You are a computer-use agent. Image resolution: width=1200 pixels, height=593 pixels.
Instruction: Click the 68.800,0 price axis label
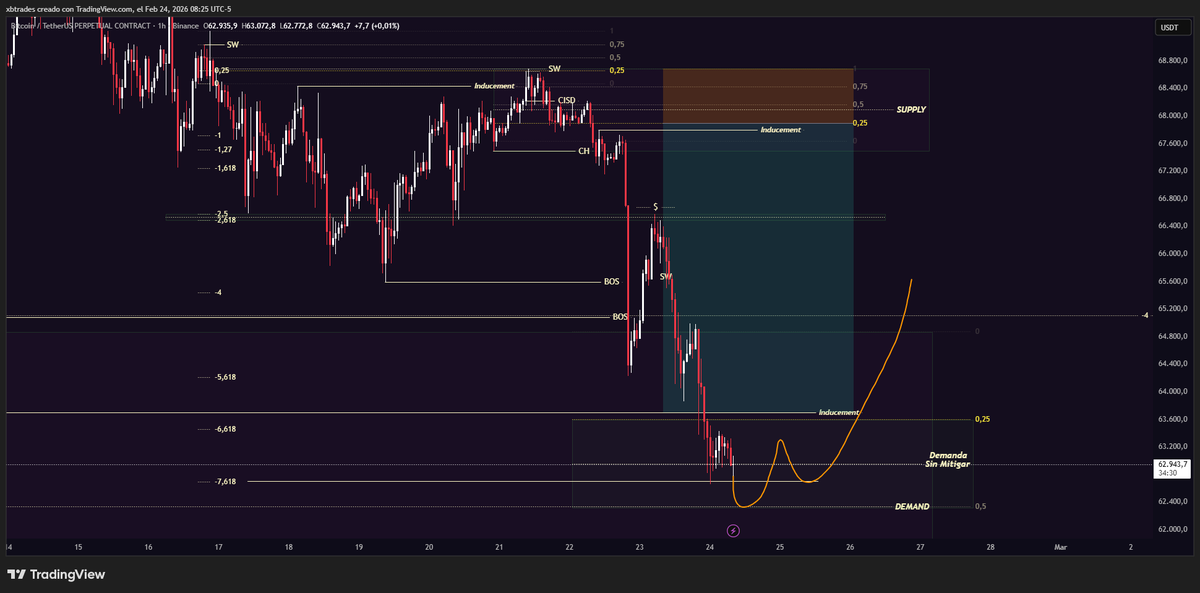(1172, 60)
